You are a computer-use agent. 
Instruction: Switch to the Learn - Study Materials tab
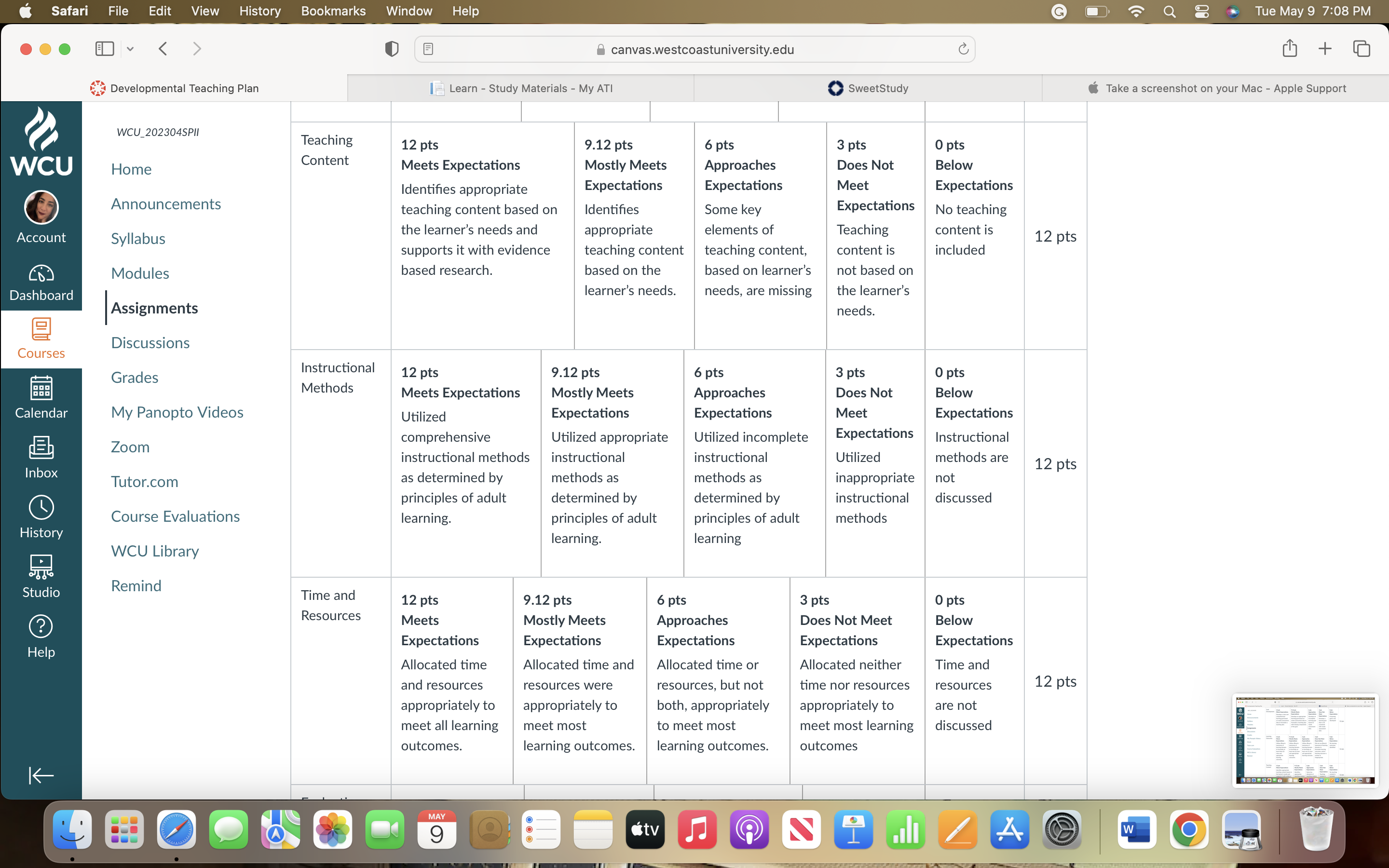(x=520, y=88)
